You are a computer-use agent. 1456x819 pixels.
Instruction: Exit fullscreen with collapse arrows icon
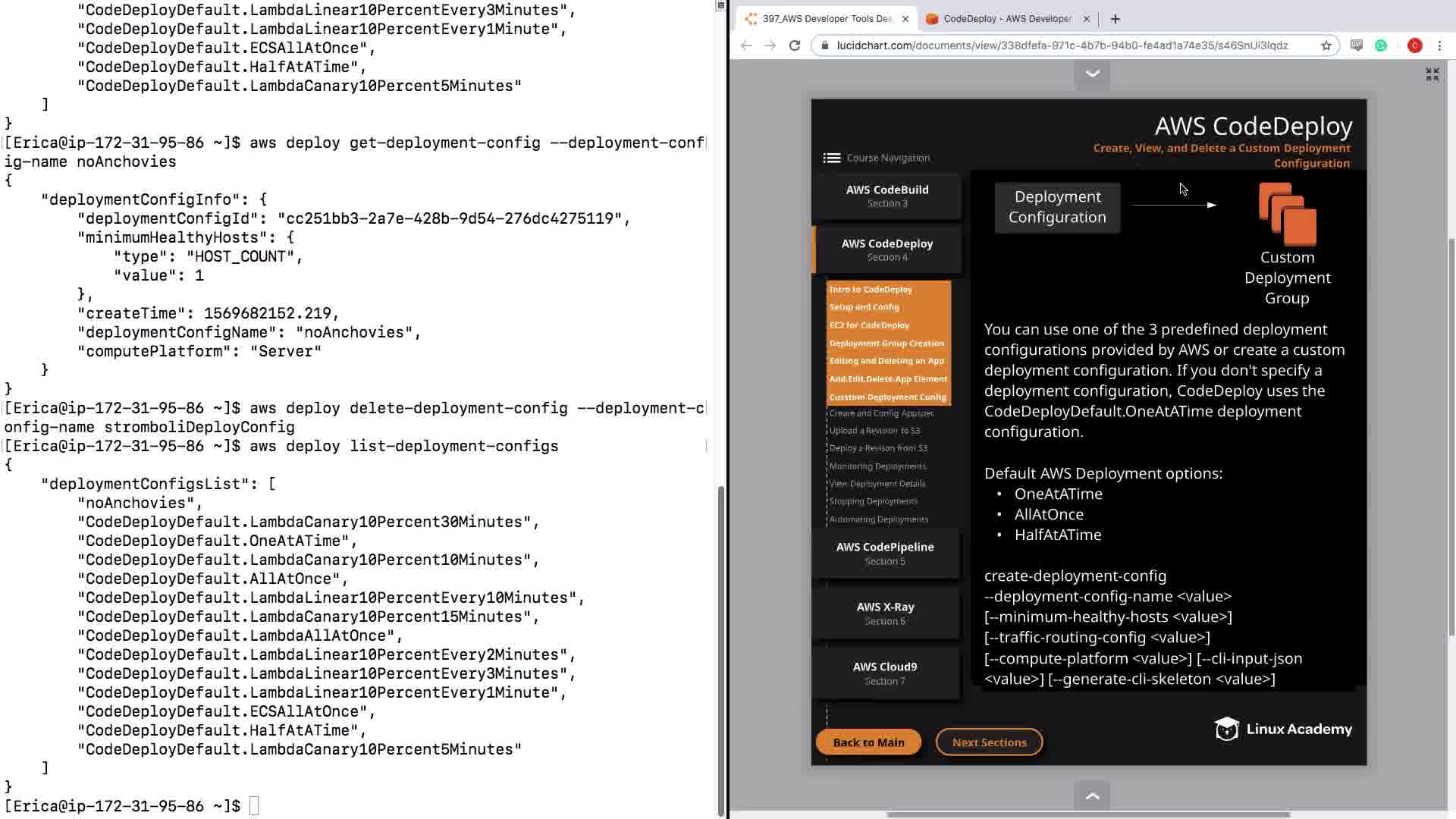(1432, 74)
